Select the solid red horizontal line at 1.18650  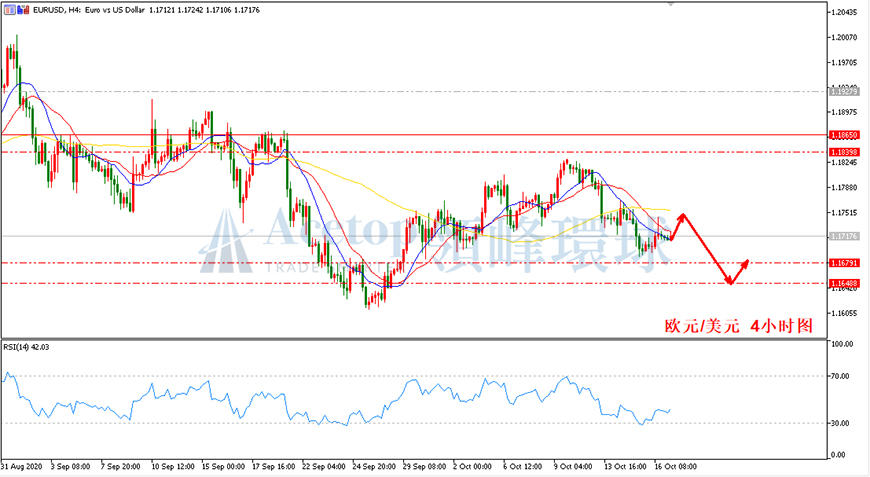[x=414, y=134]
